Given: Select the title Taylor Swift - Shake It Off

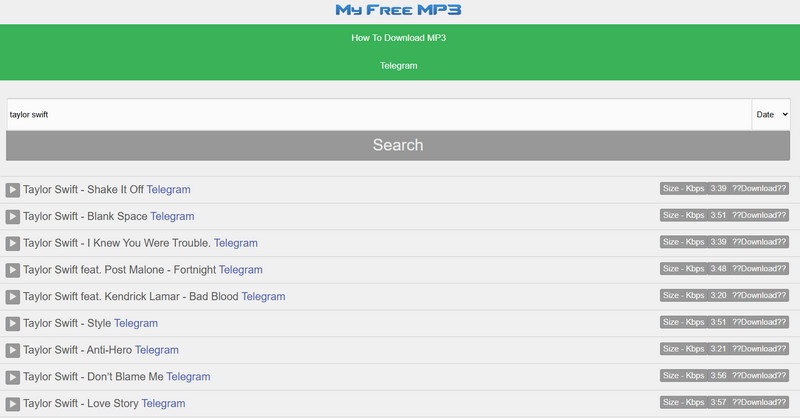Looking at the screenshot, I should [83, 189].
